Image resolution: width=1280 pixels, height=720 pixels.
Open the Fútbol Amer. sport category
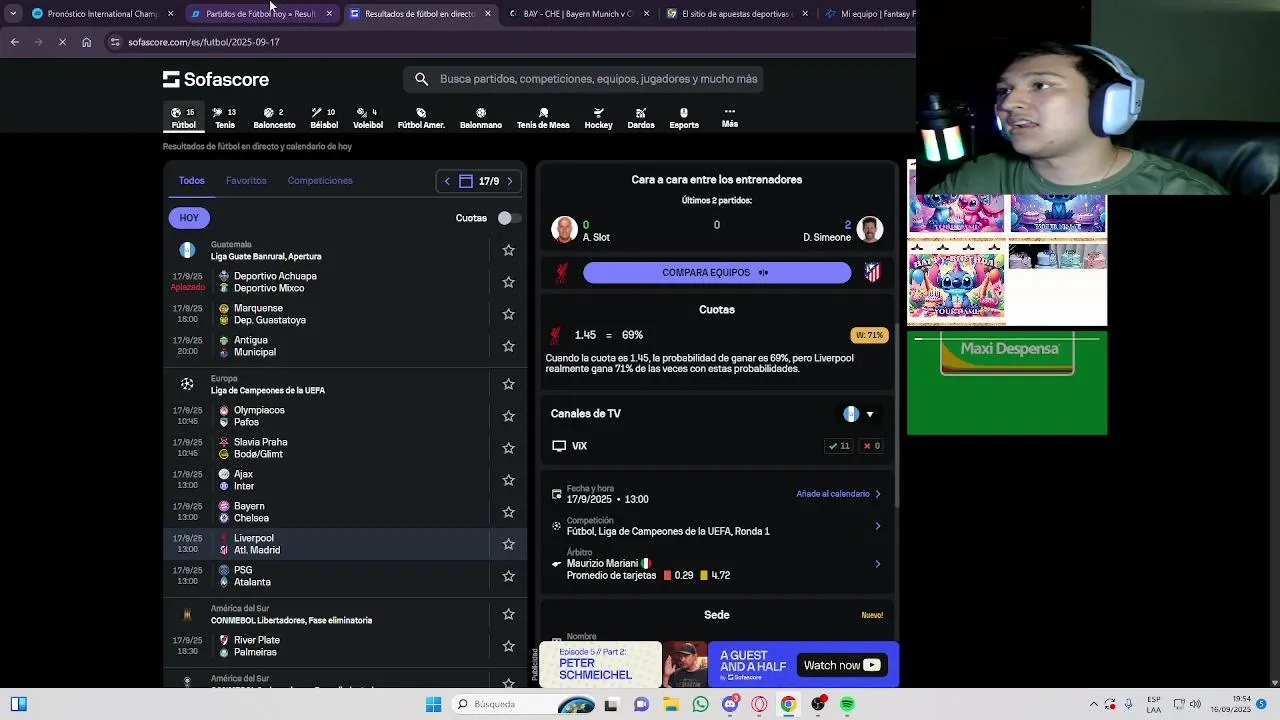421,118
